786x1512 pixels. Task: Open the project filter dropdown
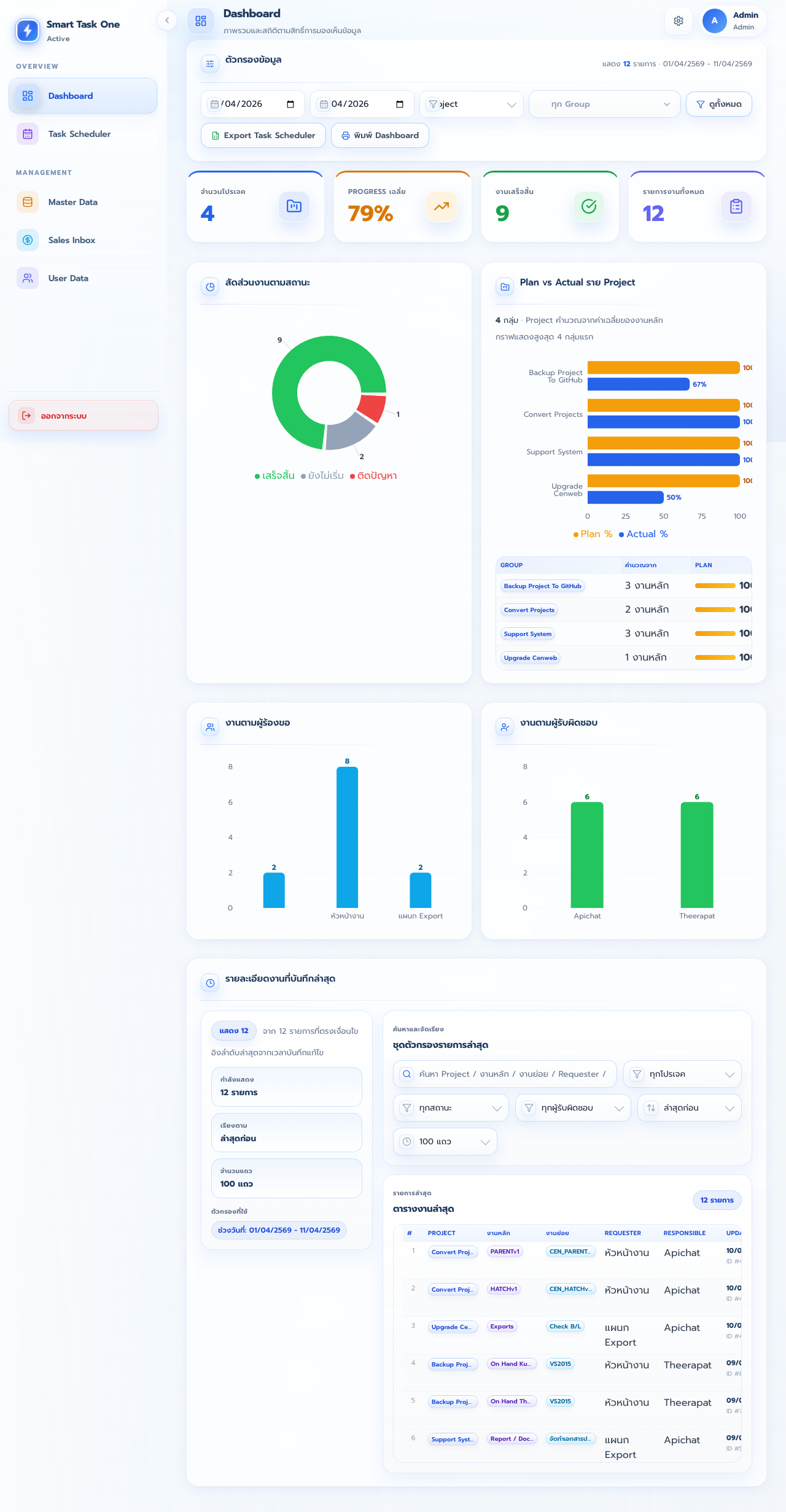click(472, 104)
